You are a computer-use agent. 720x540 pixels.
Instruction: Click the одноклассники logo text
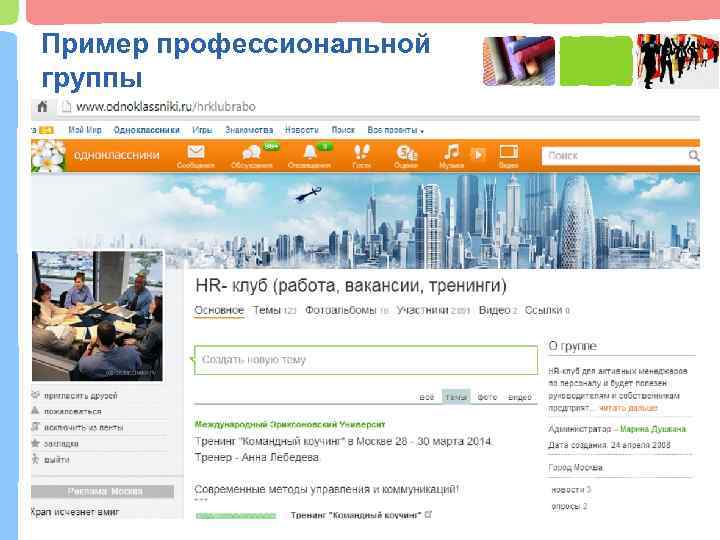click(x=117, y=155)
